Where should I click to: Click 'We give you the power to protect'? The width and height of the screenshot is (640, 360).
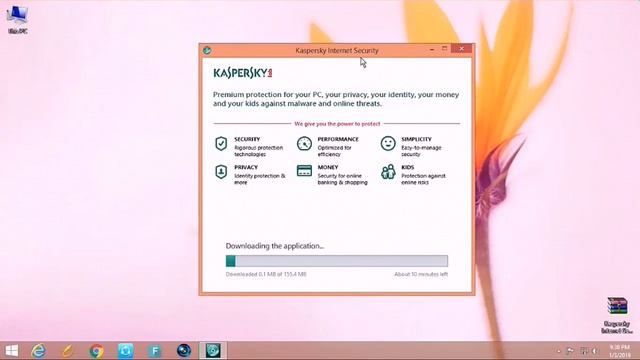[337, 124]
